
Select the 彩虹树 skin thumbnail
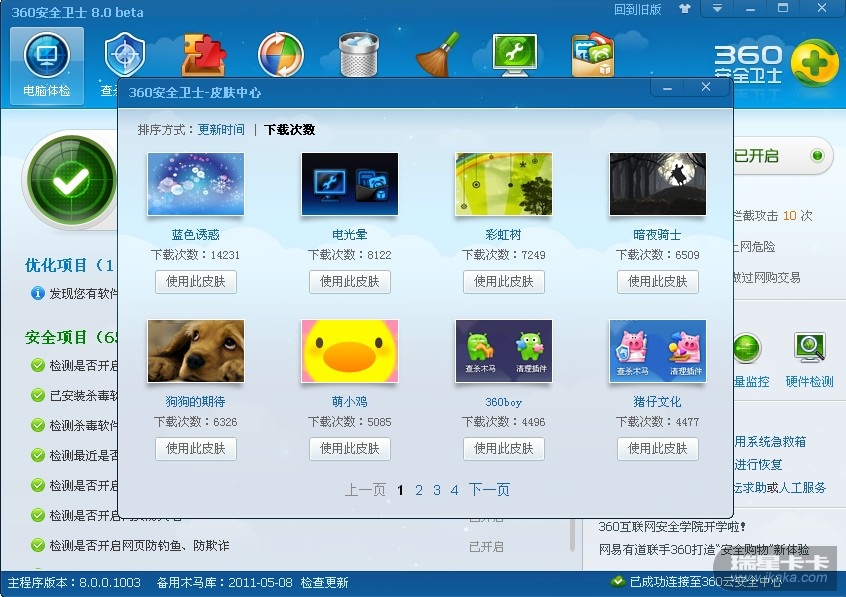[x=503, y=184]
